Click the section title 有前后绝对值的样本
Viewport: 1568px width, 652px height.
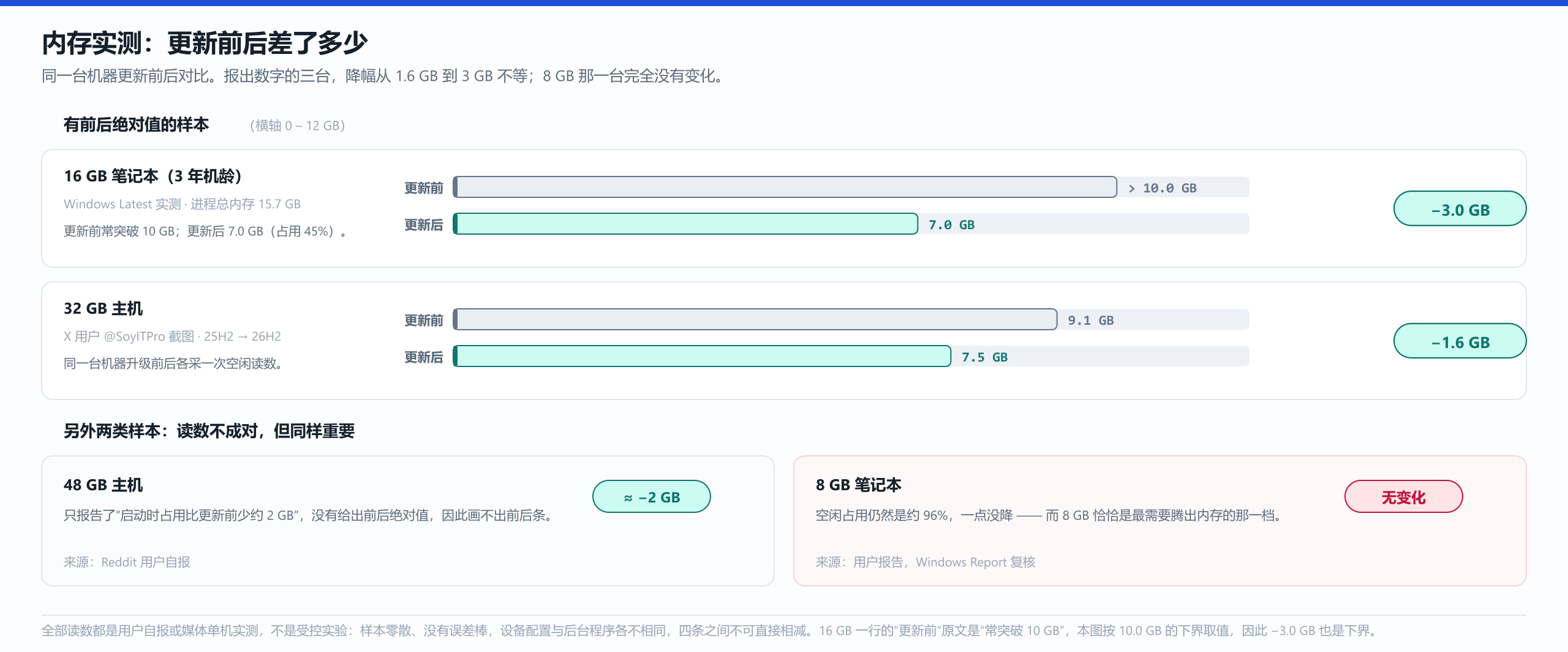click(x=136, y=125)
